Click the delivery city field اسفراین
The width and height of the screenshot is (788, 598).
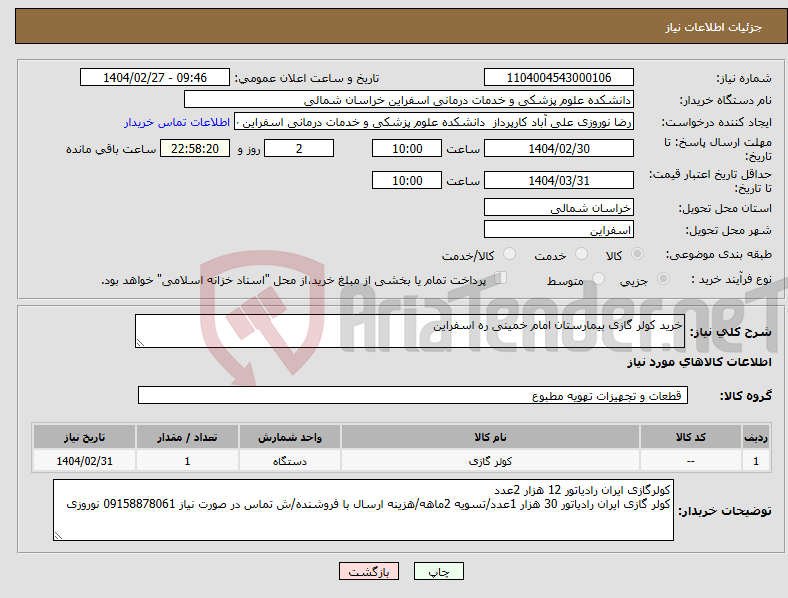(x=559, y=230)
